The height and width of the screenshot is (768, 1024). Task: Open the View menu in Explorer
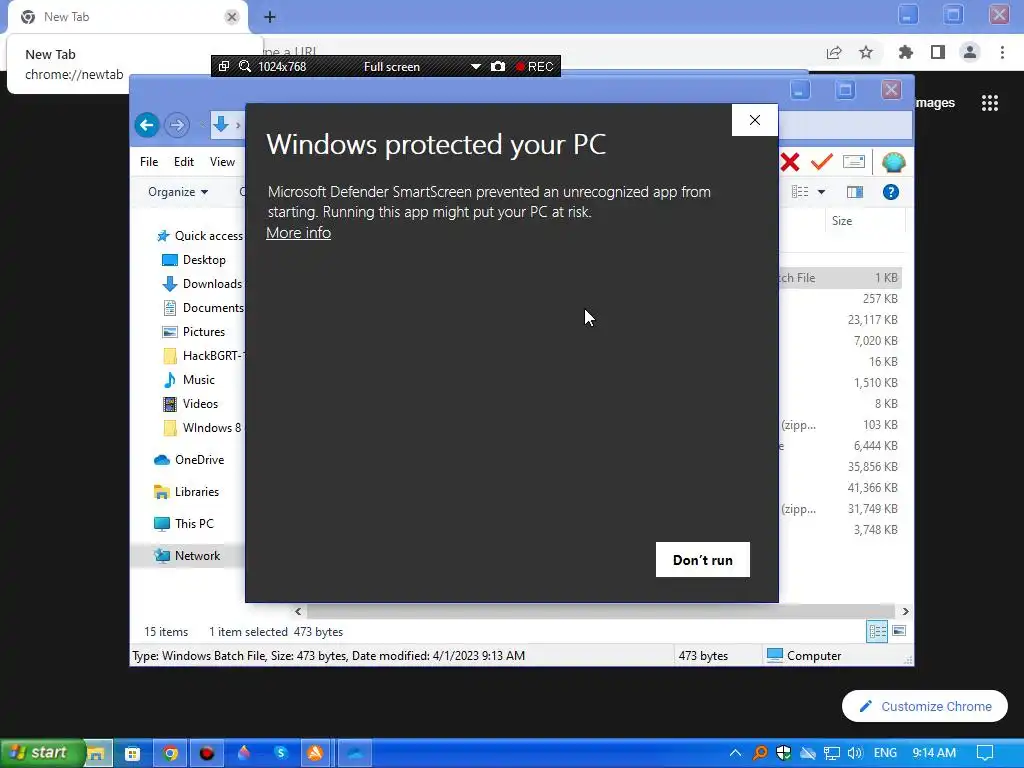coord(222,162)
